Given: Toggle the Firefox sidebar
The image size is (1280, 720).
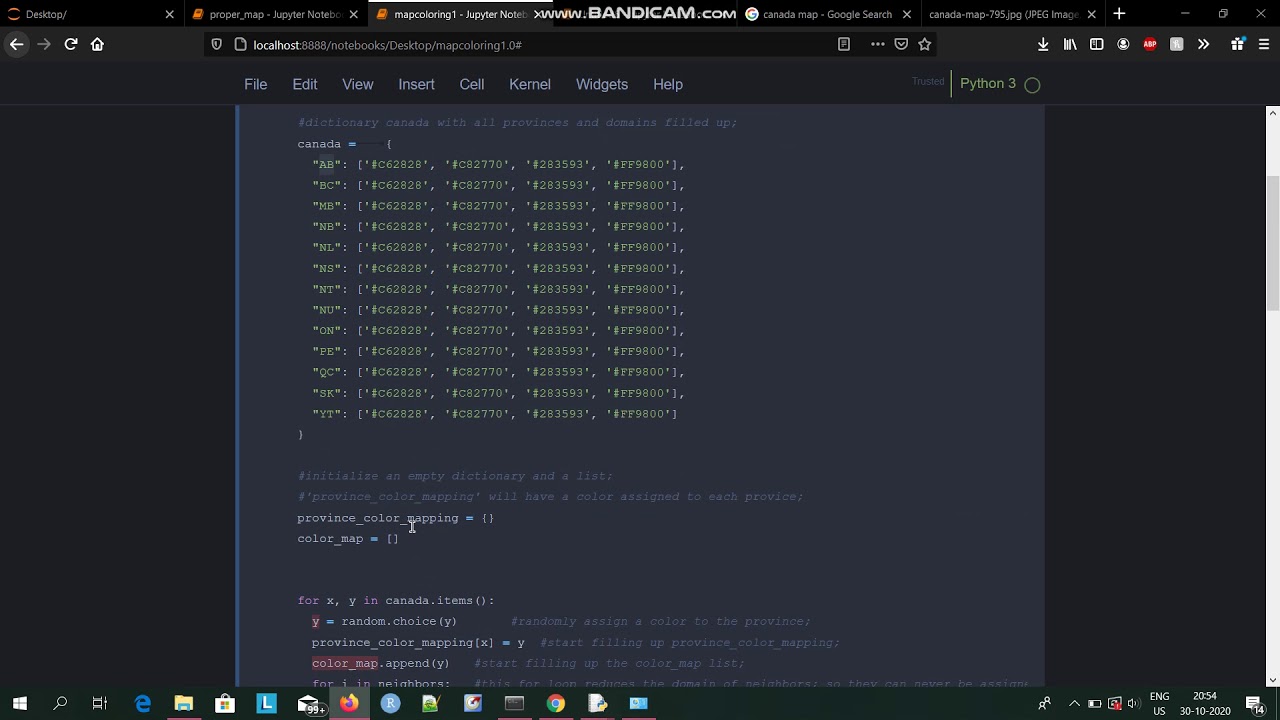Looking at the screenshot, I should [x=1097, y=44].
